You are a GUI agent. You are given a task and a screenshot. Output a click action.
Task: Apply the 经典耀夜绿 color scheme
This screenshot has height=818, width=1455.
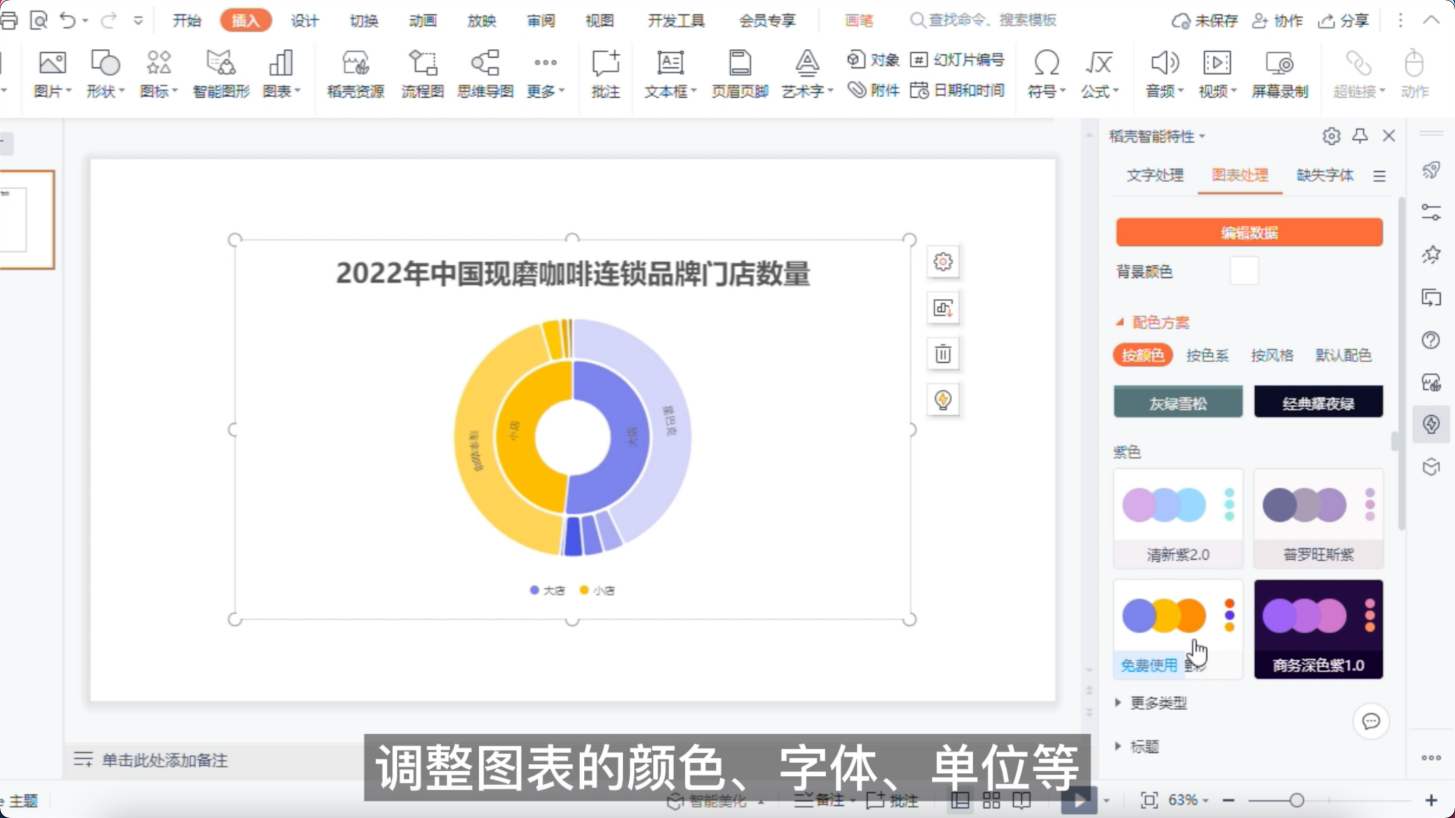[1319, 402]
